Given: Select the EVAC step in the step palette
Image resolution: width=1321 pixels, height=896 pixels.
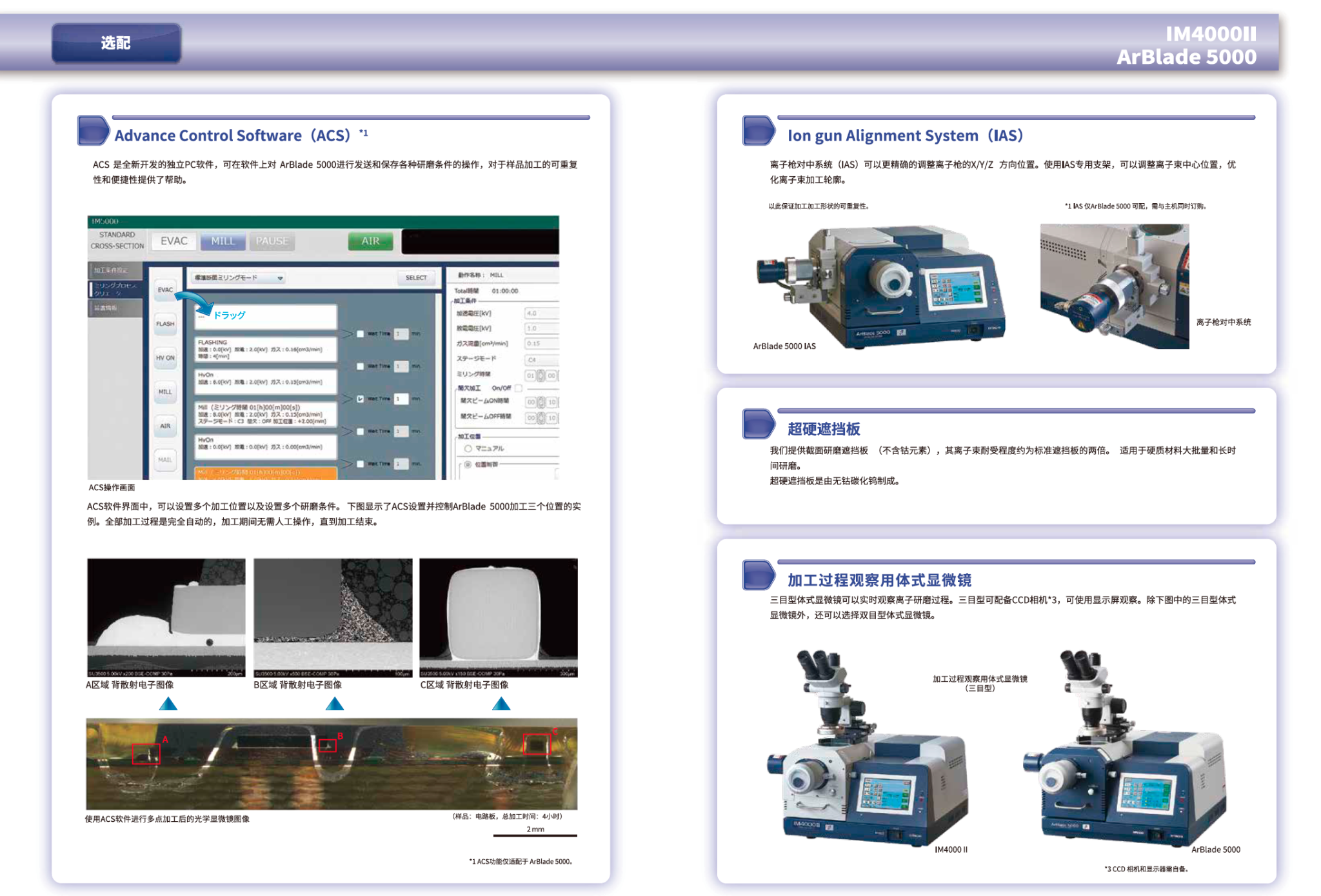Looking at the screenshot, I should 166,290.
